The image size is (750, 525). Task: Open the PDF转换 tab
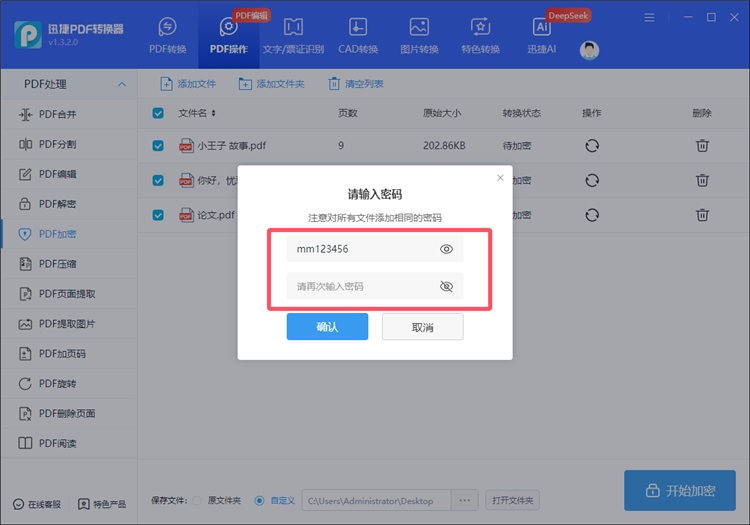click(x=167, y=35)
